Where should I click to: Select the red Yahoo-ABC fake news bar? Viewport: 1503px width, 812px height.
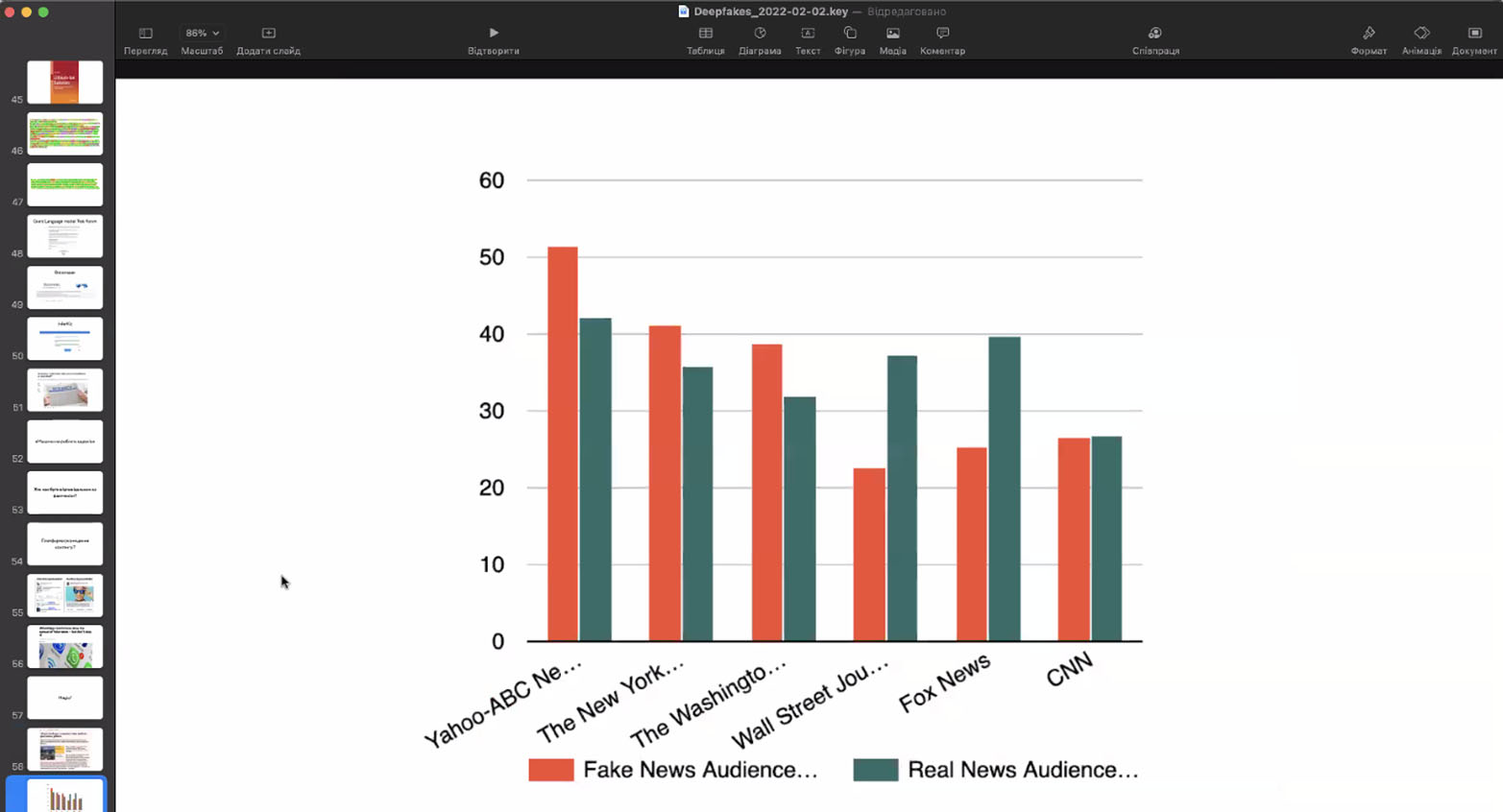pos(563,443)
